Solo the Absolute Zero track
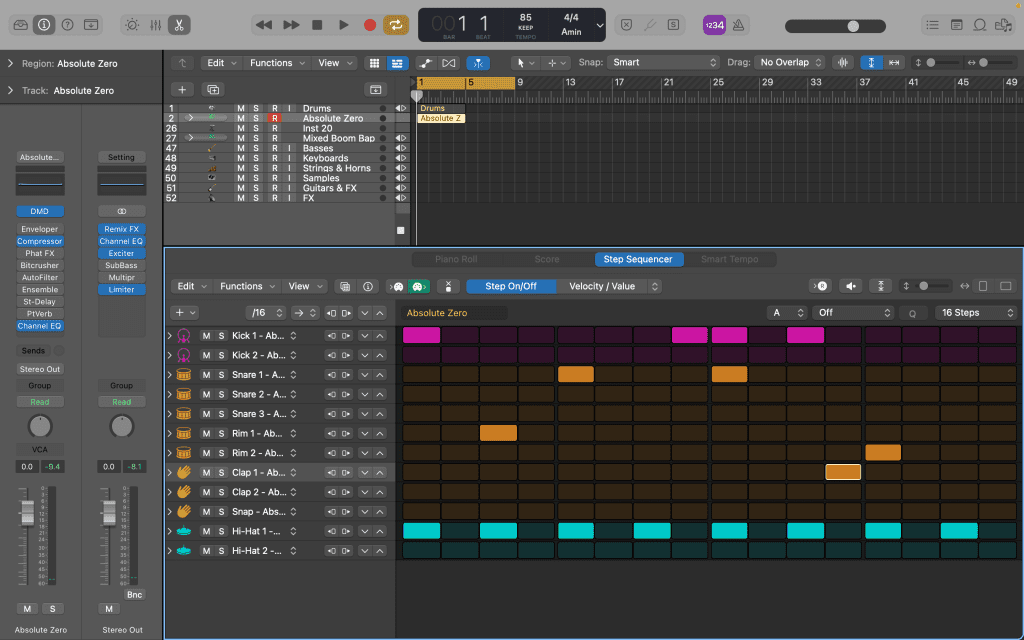This screenshot has height=640, width=1024. pyautogui.click(x=256, y=118)
